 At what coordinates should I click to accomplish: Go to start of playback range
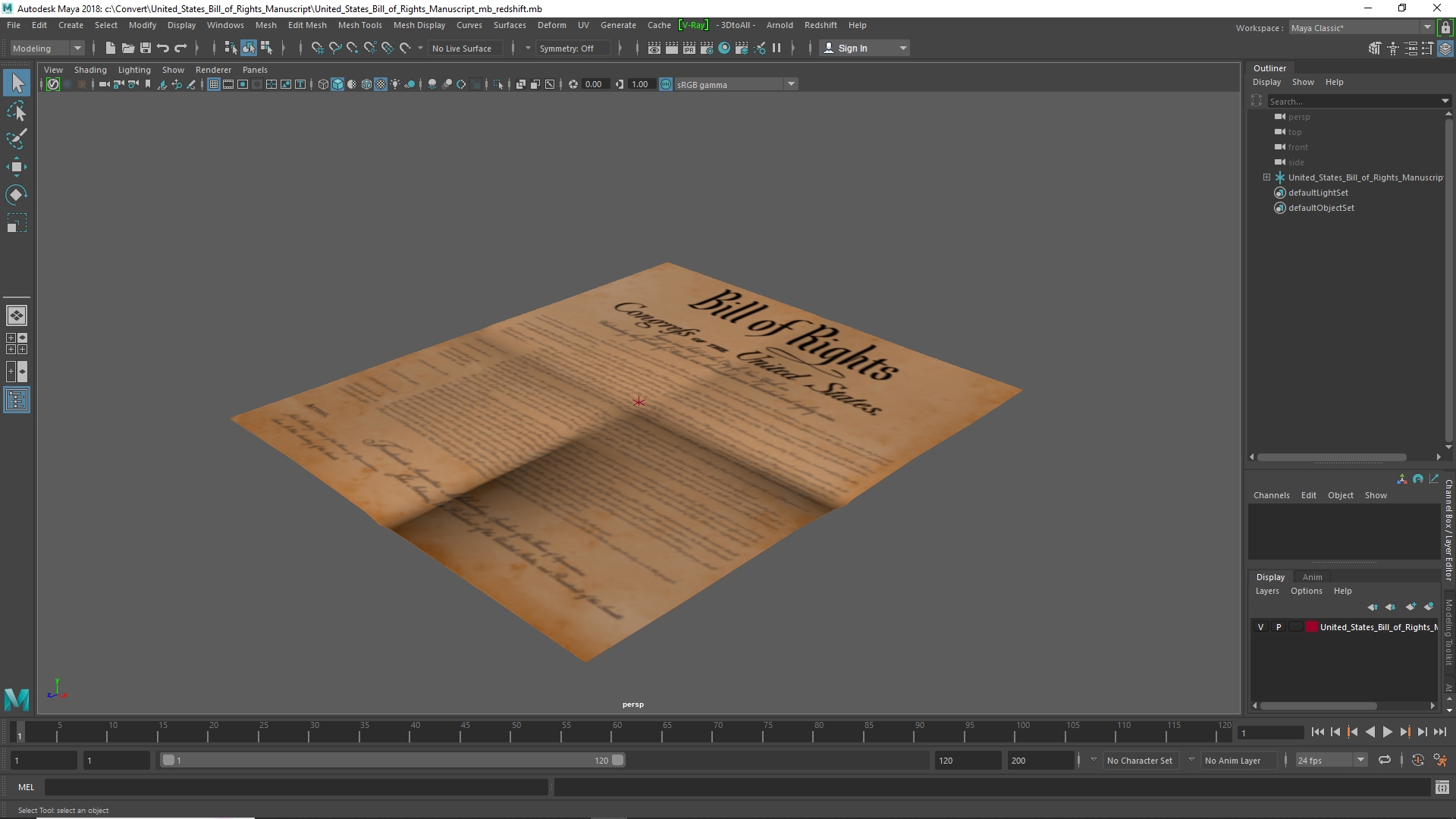click(1317, 732)
